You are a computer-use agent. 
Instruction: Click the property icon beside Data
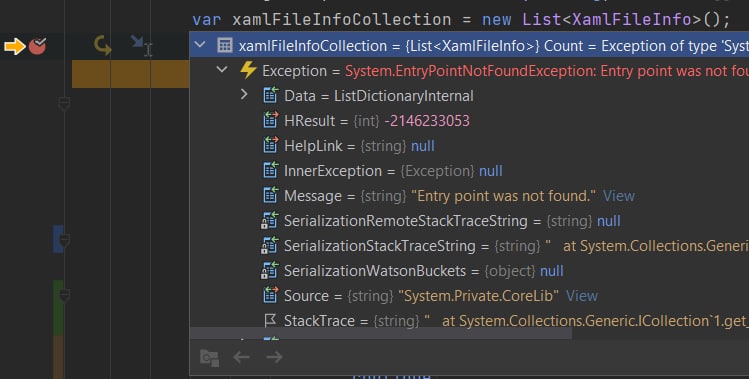pos(270,95)
